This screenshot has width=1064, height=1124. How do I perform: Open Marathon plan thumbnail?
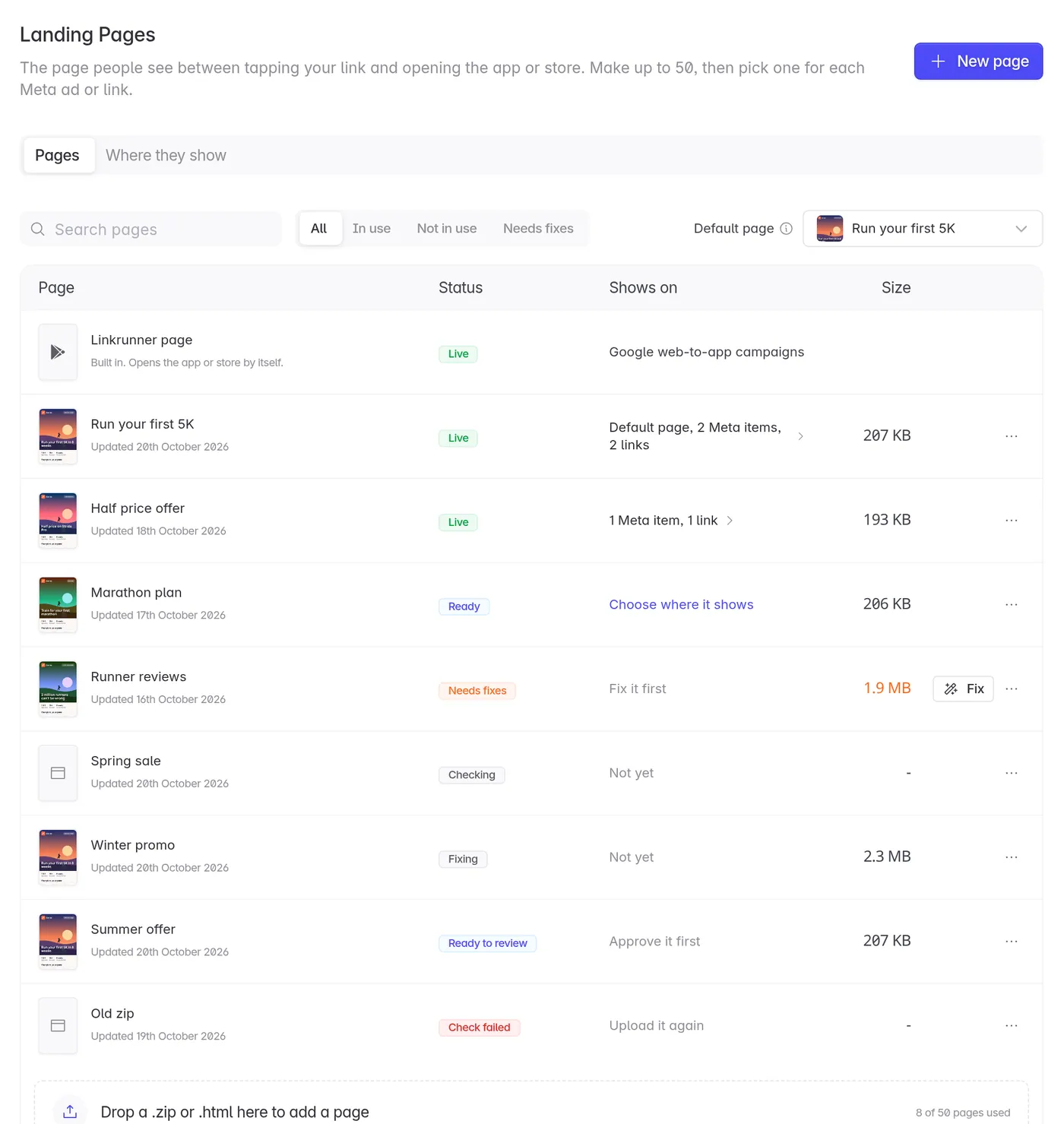pyautogui.click(x=58, y=605)
